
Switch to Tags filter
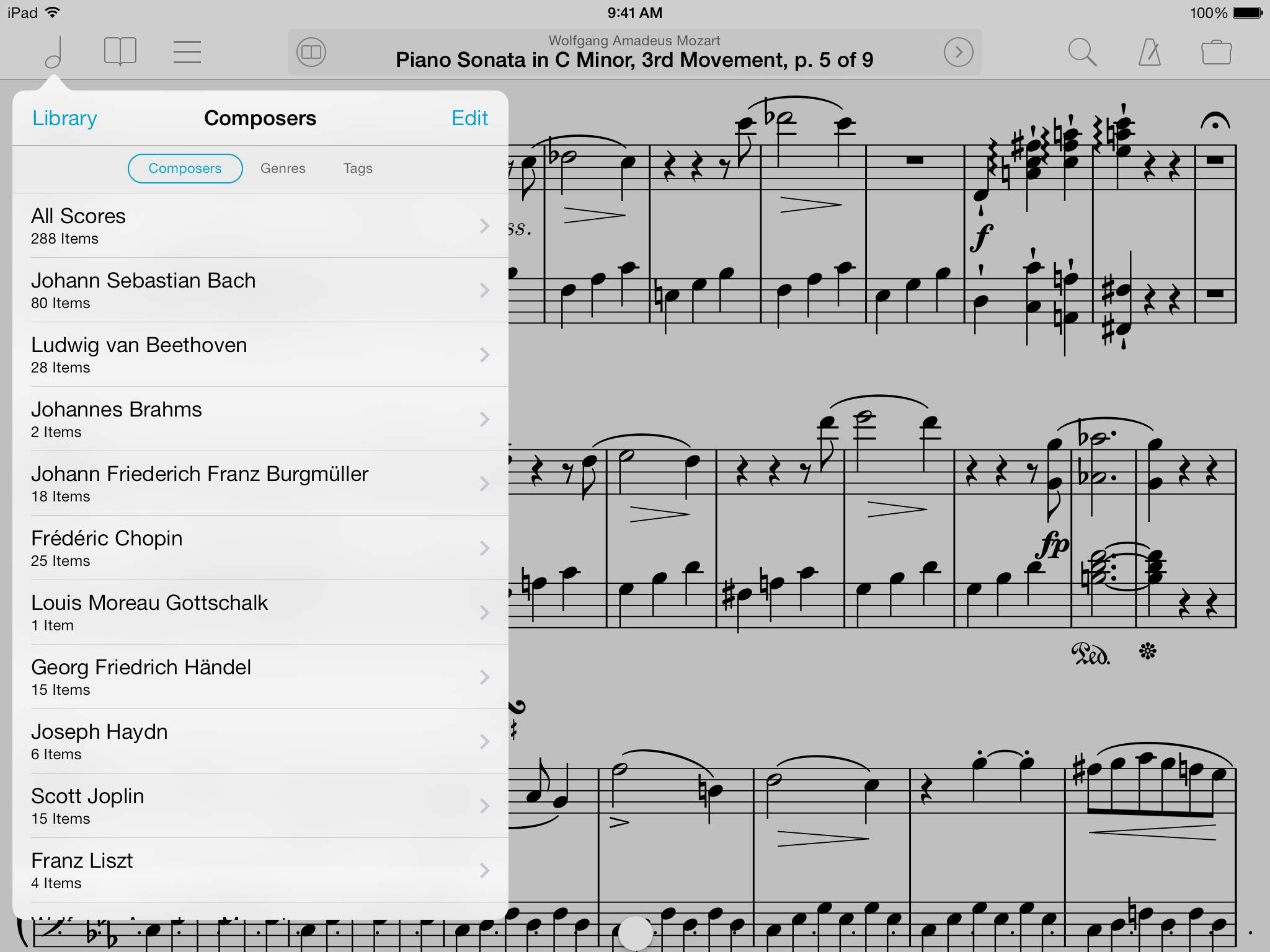(358, 168)
